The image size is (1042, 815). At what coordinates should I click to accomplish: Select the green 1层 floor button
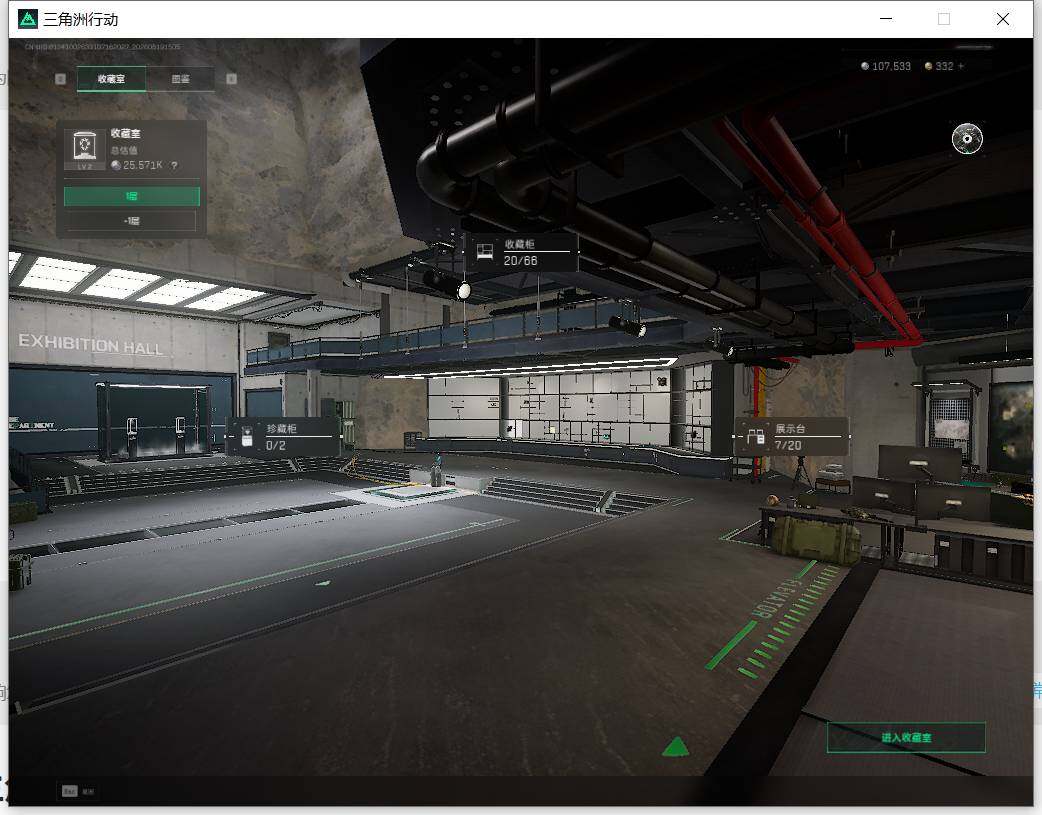point(132,196)
